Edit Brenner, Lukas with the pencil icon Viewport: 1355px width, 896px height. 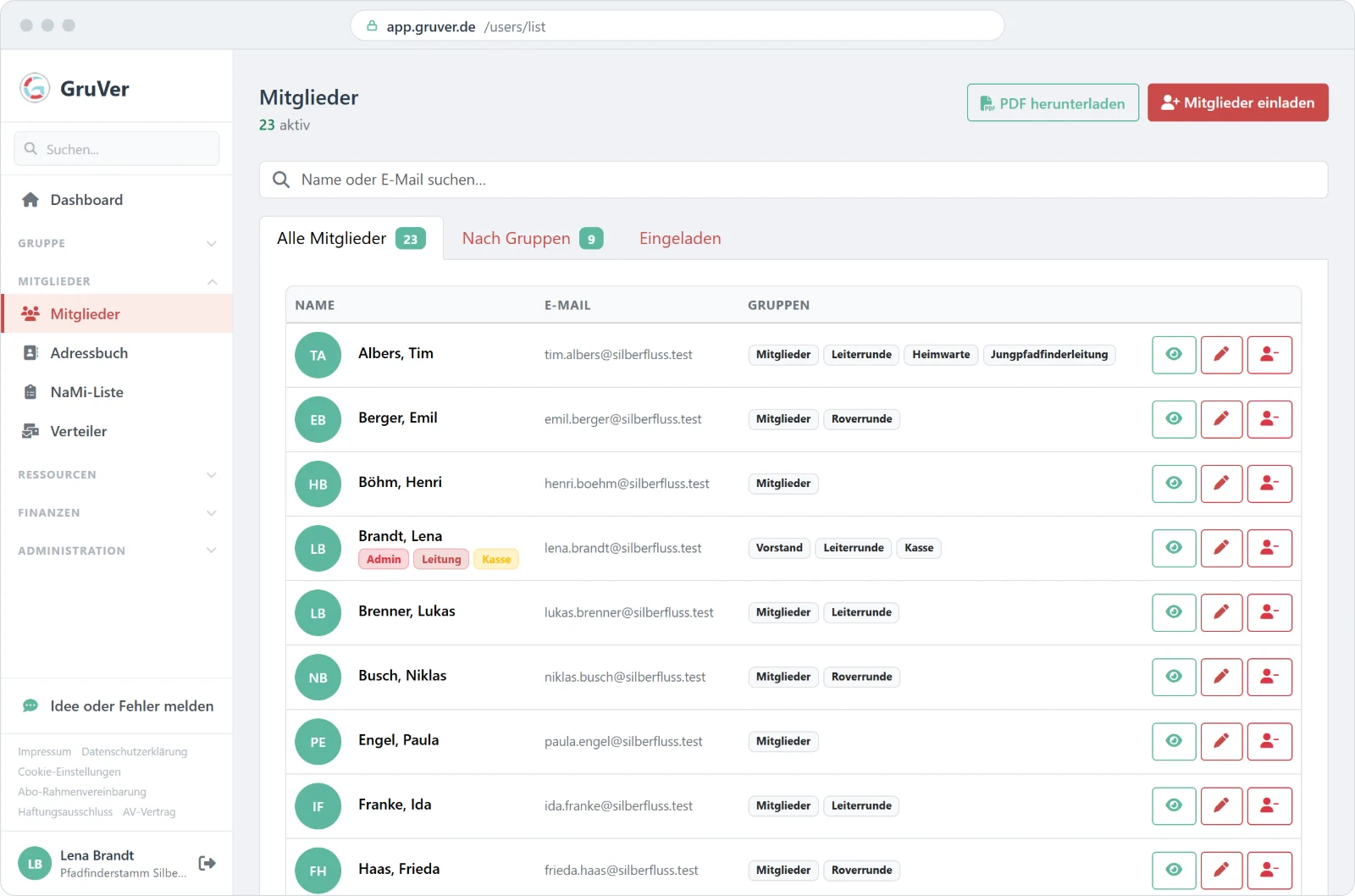tap(1221, 612)
